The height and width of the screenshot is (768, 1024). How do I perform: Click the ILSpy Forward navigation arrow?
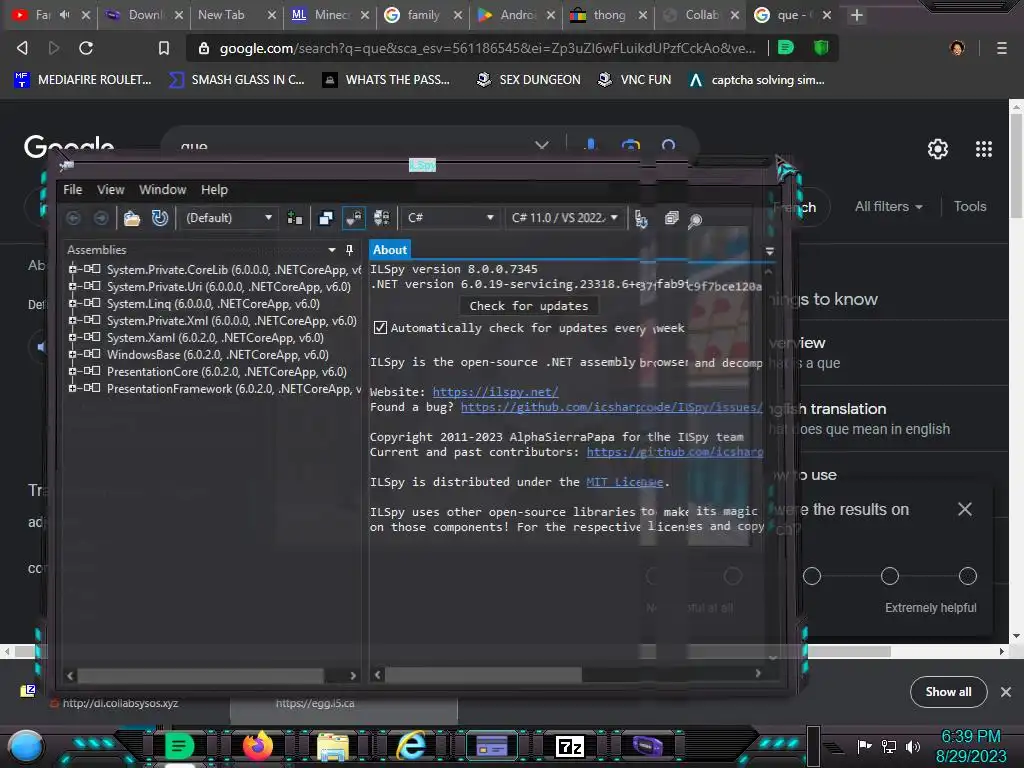pos(101,218)
